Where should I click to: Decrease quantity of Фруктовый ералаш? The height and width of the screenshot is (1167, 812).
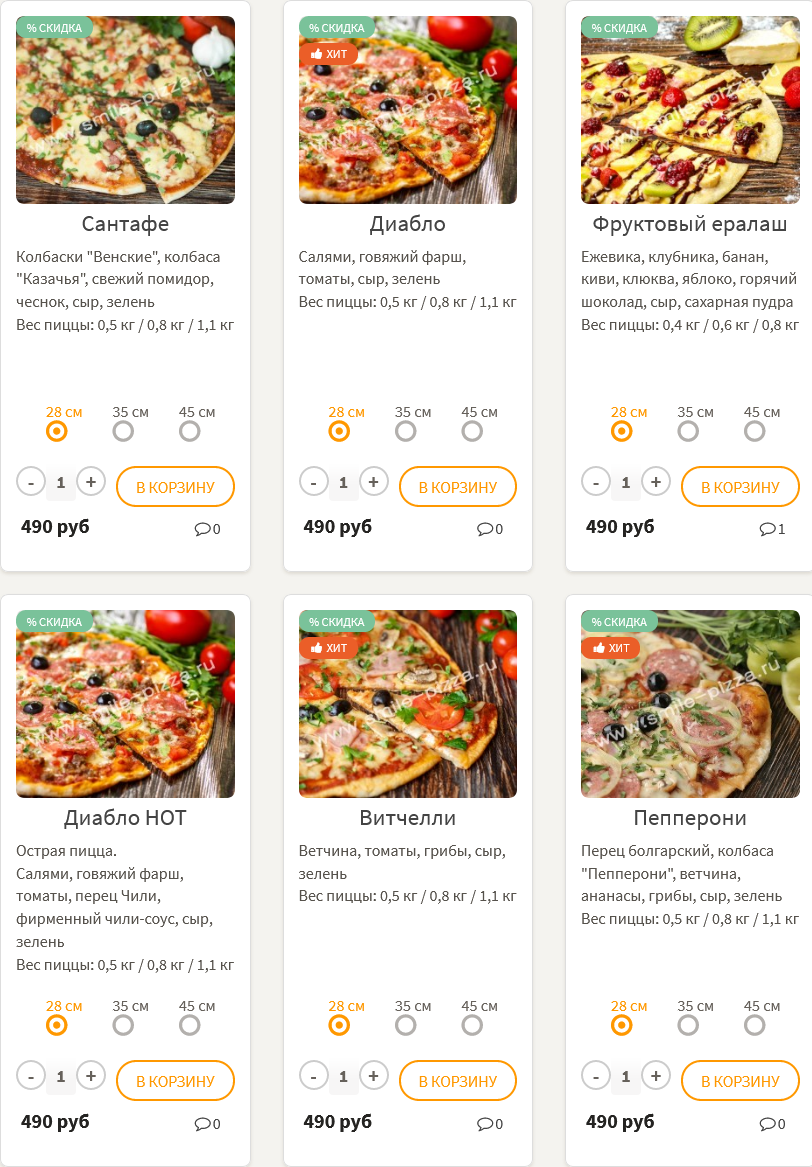[x=596, y=482]
